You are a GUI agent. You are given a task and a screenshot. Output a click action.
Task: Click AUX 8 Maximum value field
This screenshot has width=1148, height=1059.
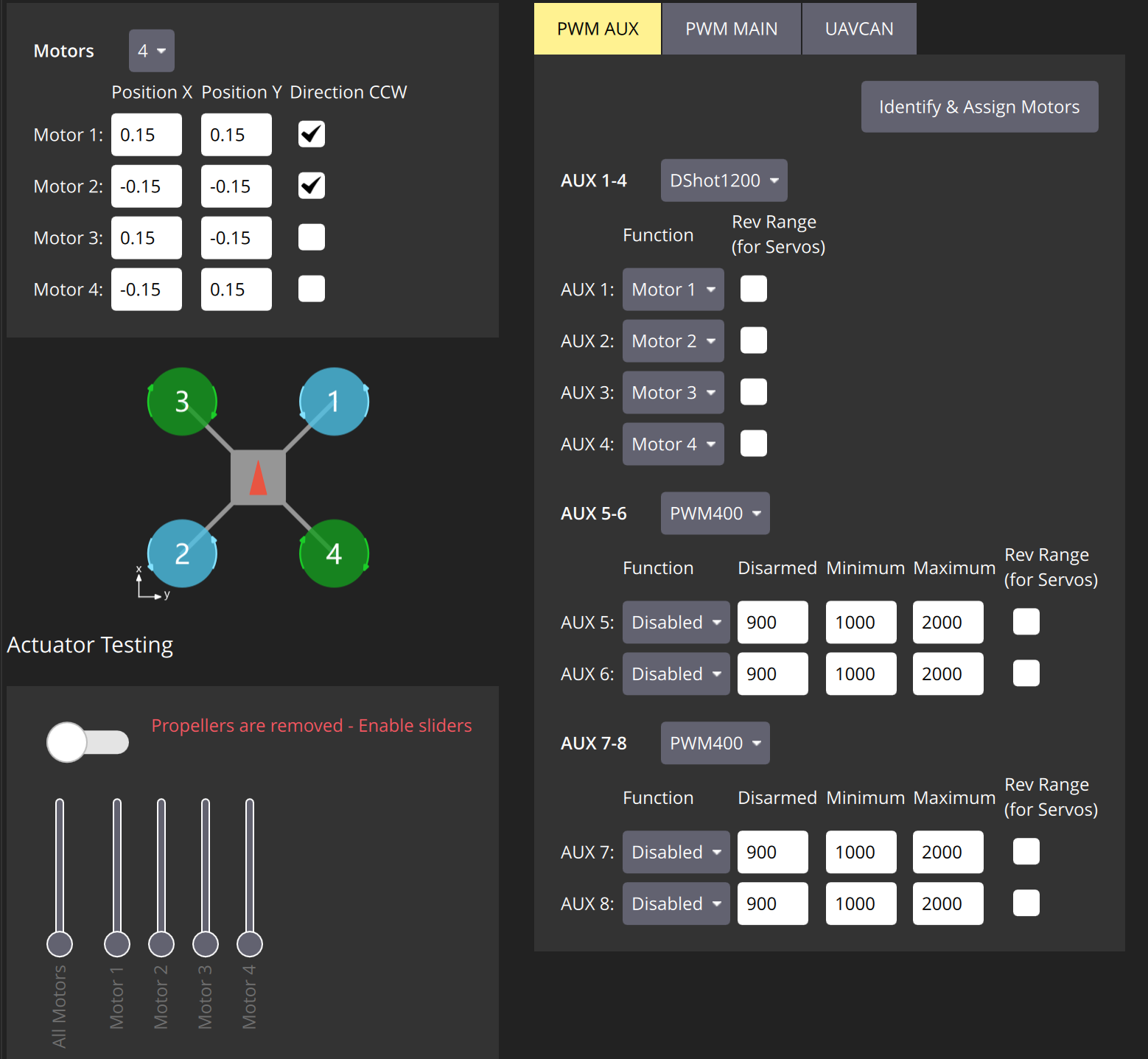pyautogui.click(x=948, y=904)
